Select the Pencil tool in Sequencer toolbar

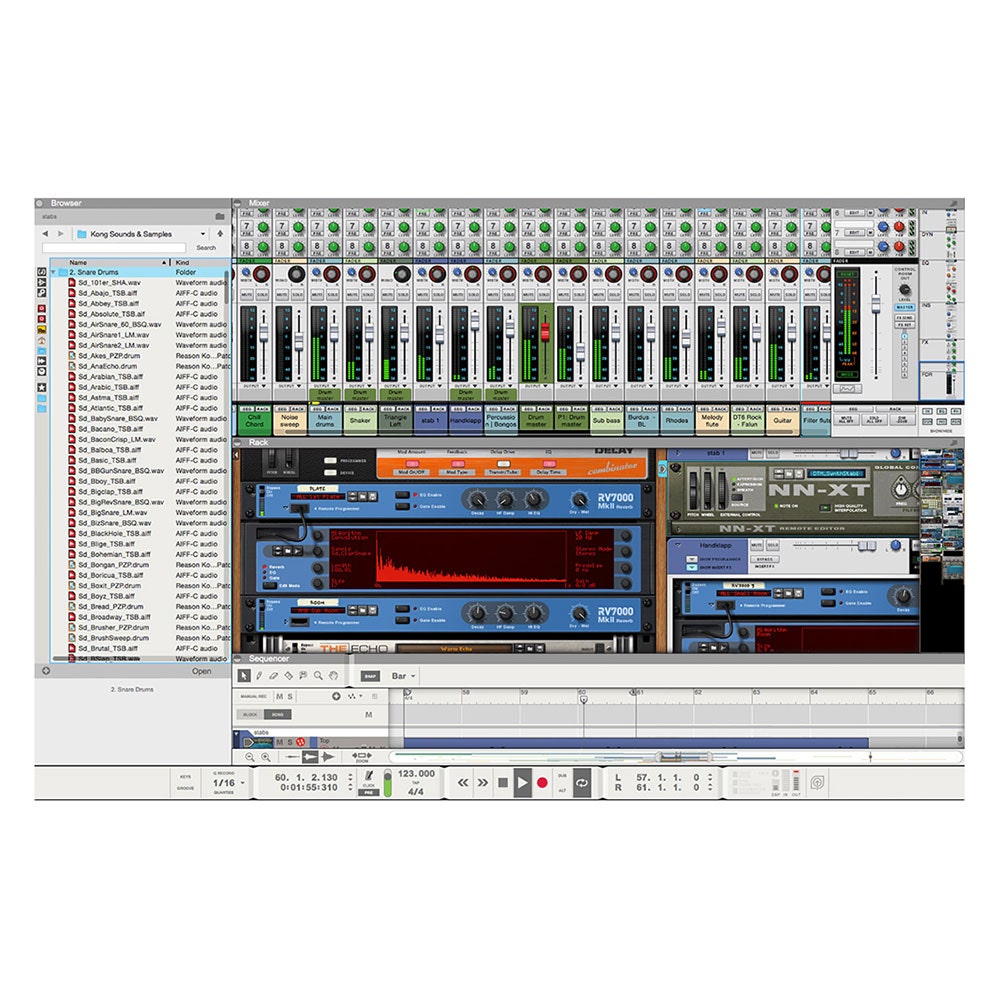coord(260,676)
